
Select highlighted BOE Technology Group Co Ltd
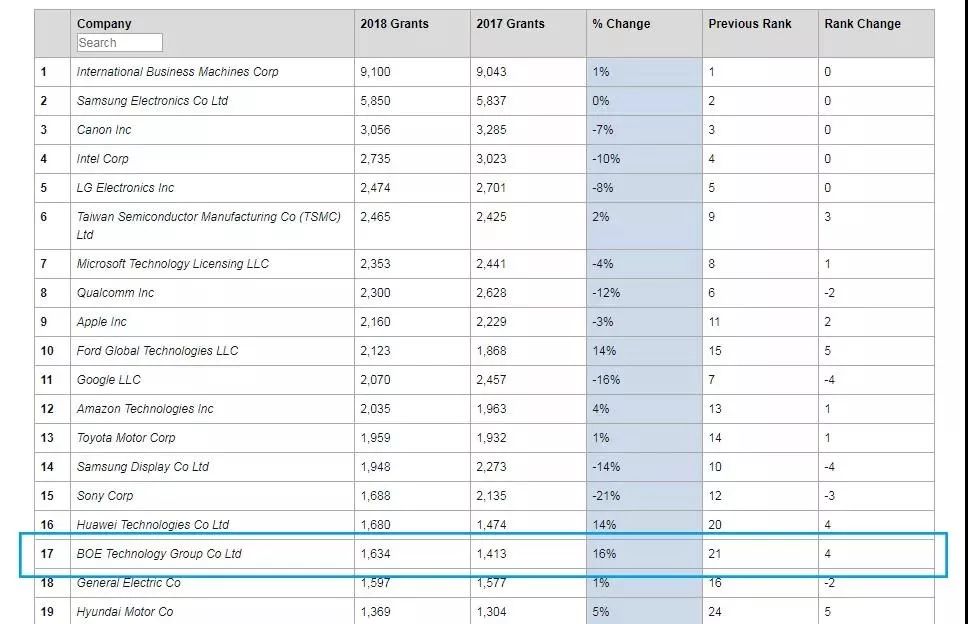click(x=159, y=554)
